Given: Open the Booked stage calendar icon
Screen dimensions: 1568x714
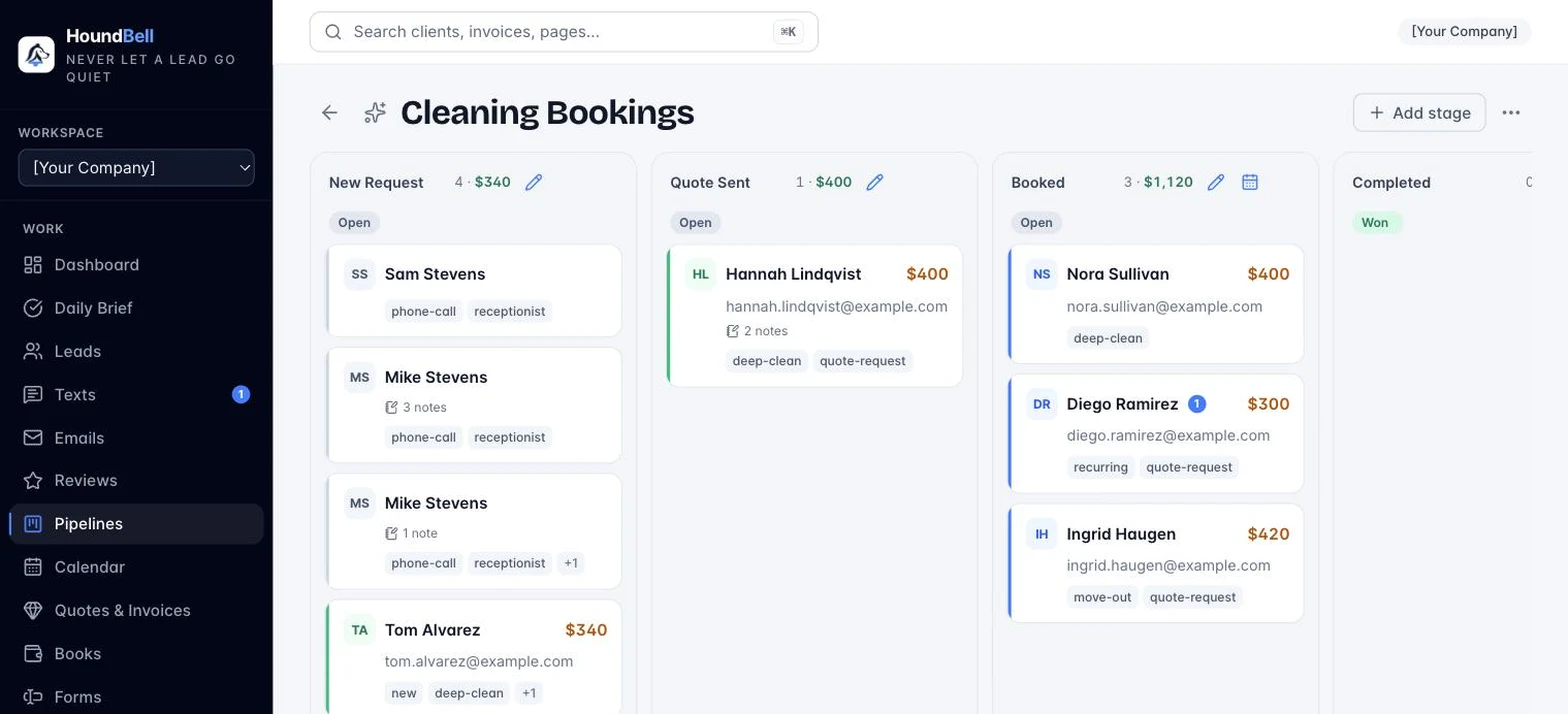Looking at the screenshot, I should pyautogui.click(x=1250, y=182).
